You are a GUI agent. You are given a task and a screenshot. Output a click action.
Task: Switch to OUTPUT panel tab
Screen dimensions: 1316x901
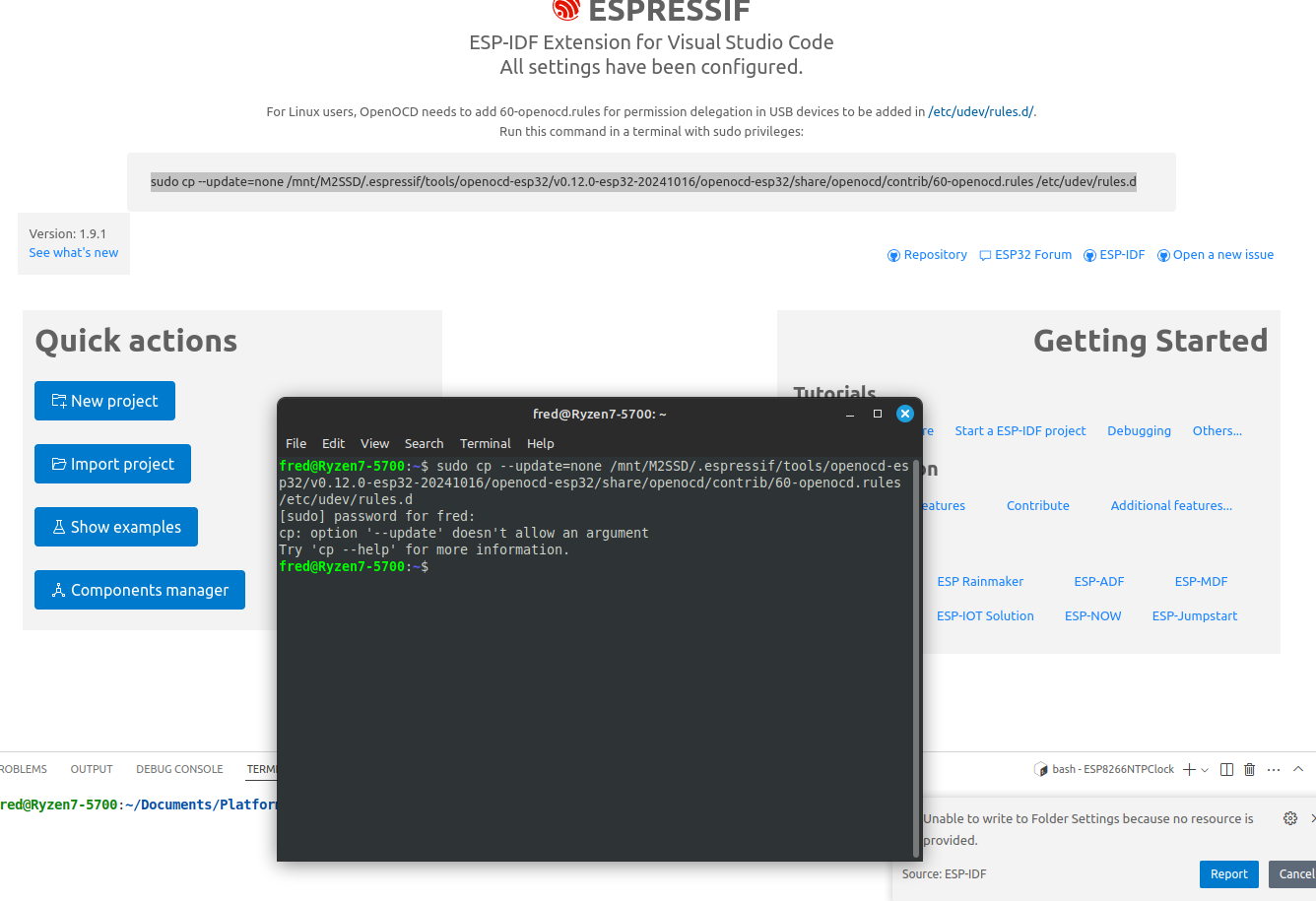(x=92, y=770)
